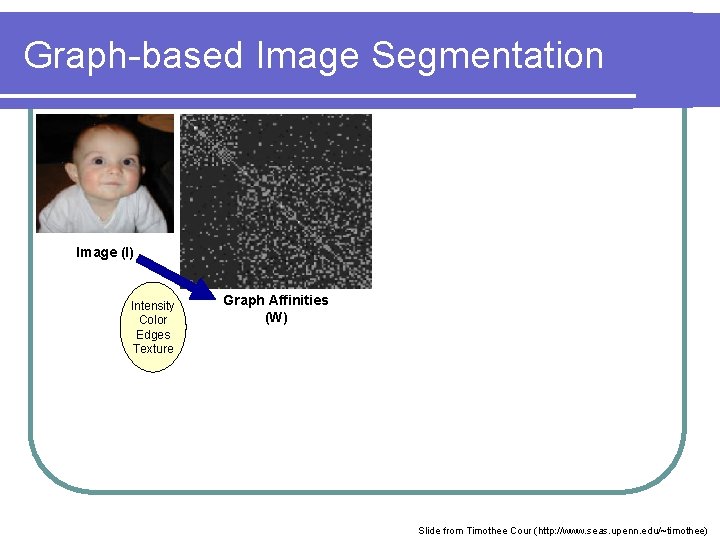Open the seas.upenn.edu/~timothee URL
The image size is (720, 540).
(x=621, y=531)
